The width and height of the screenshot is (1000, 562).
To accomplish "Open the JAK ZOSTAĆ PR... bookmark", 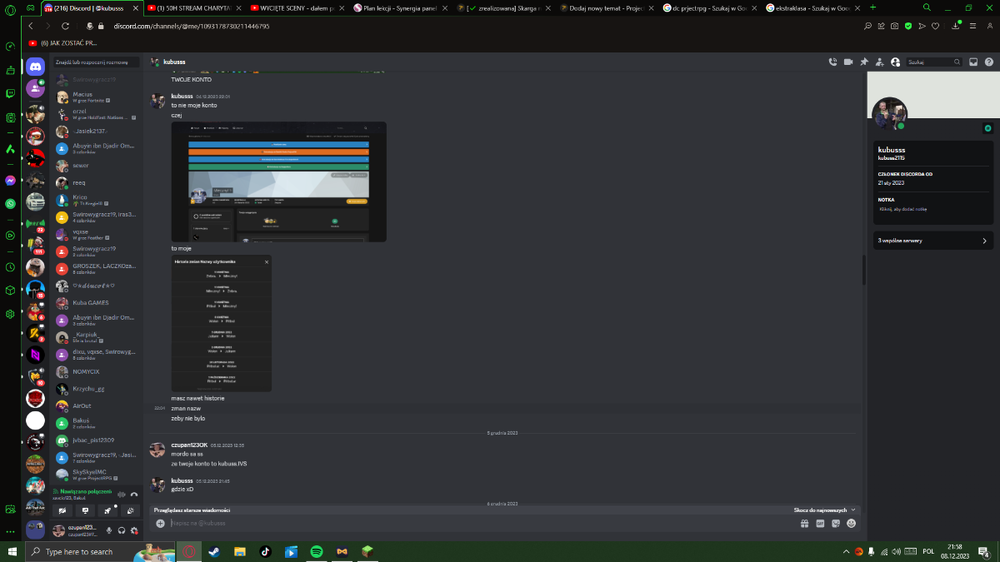I will [62, 43].
